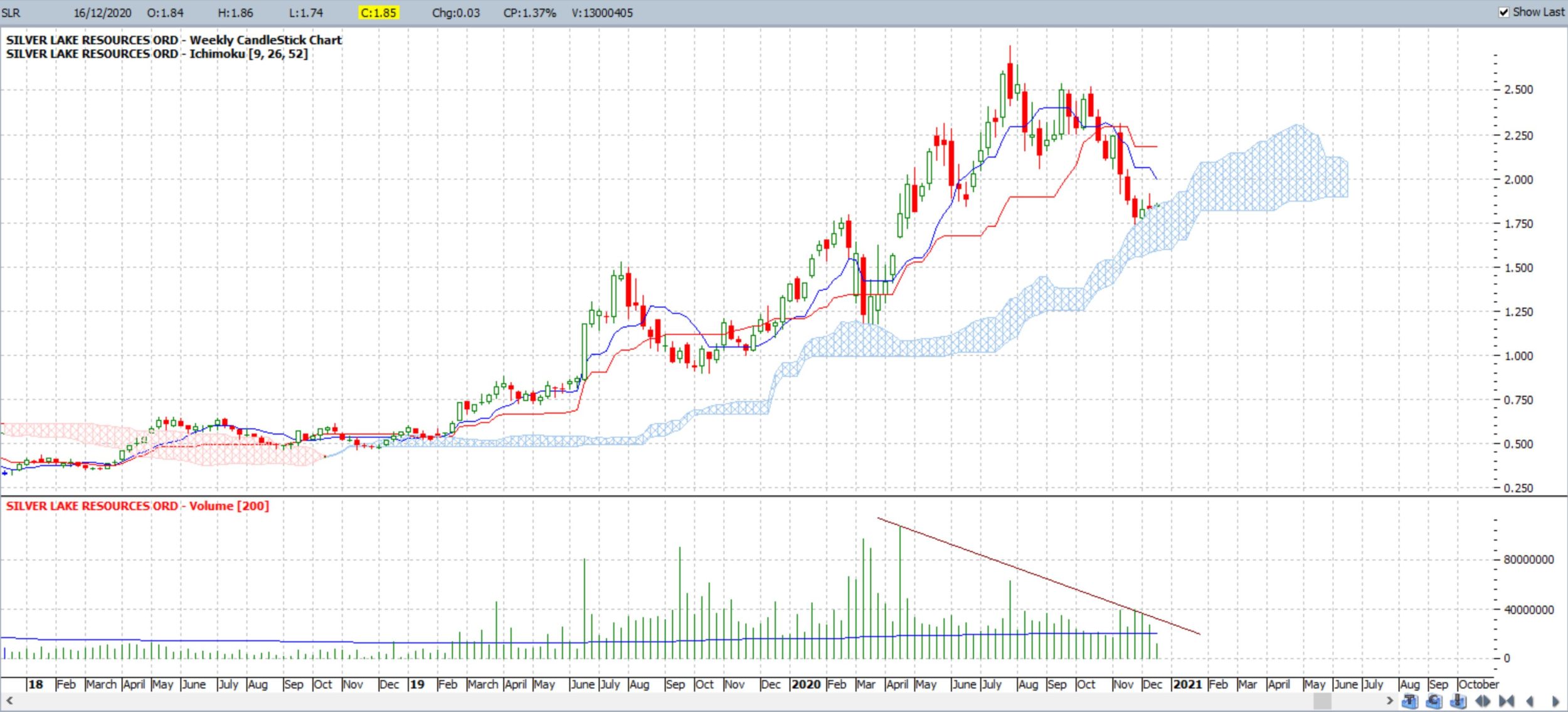Click the date 16/12/2020 in header
1568x712 pixels.
point(102,13)
